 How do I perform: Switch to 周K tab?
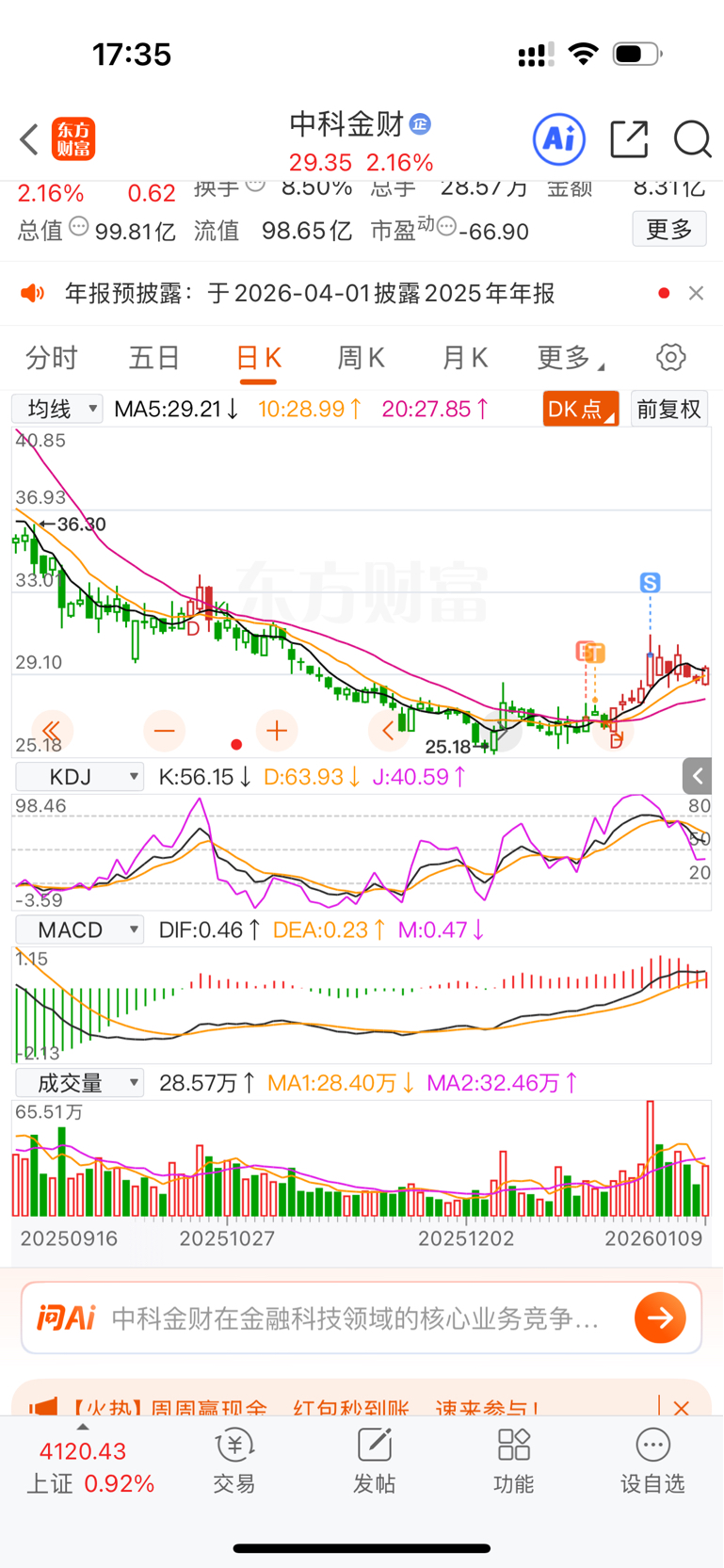pos(361,358)
